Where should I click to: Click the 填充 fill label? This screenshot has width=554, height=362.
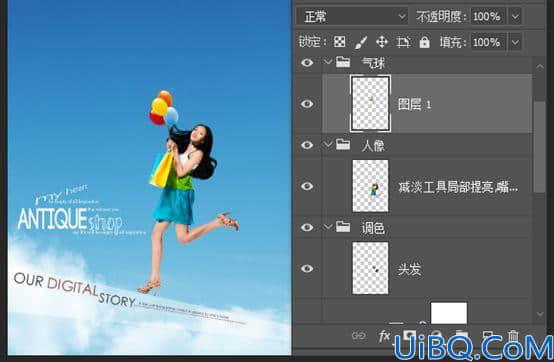click(453, 43)
